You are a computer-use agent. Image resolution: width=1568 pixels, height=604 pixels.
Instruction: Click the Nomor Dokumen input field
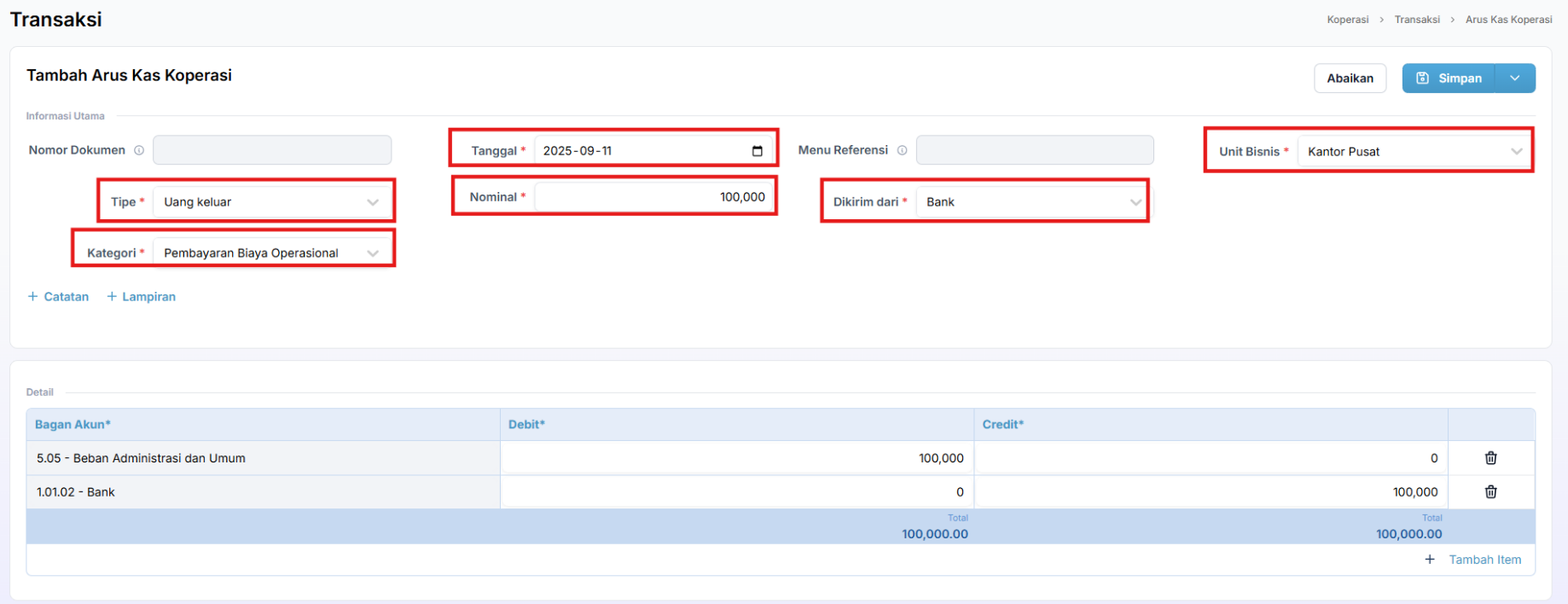click(x=272, y=150)
